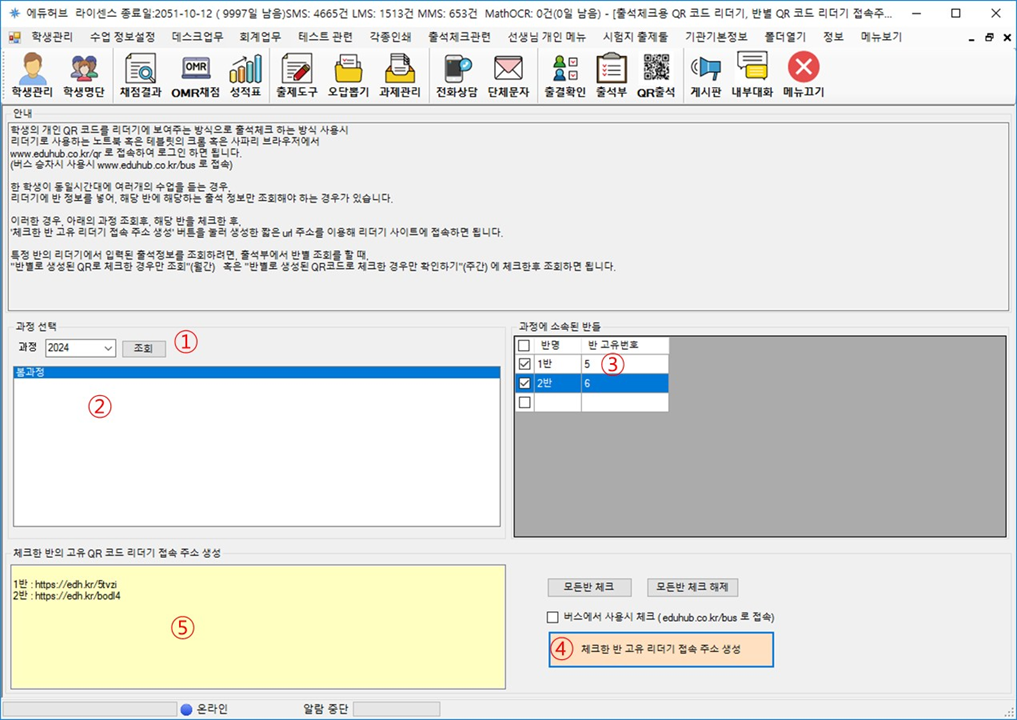Open the 출석체크관련 menu
The height and width of the screenshot is (720, 1017).
(458, 36)
